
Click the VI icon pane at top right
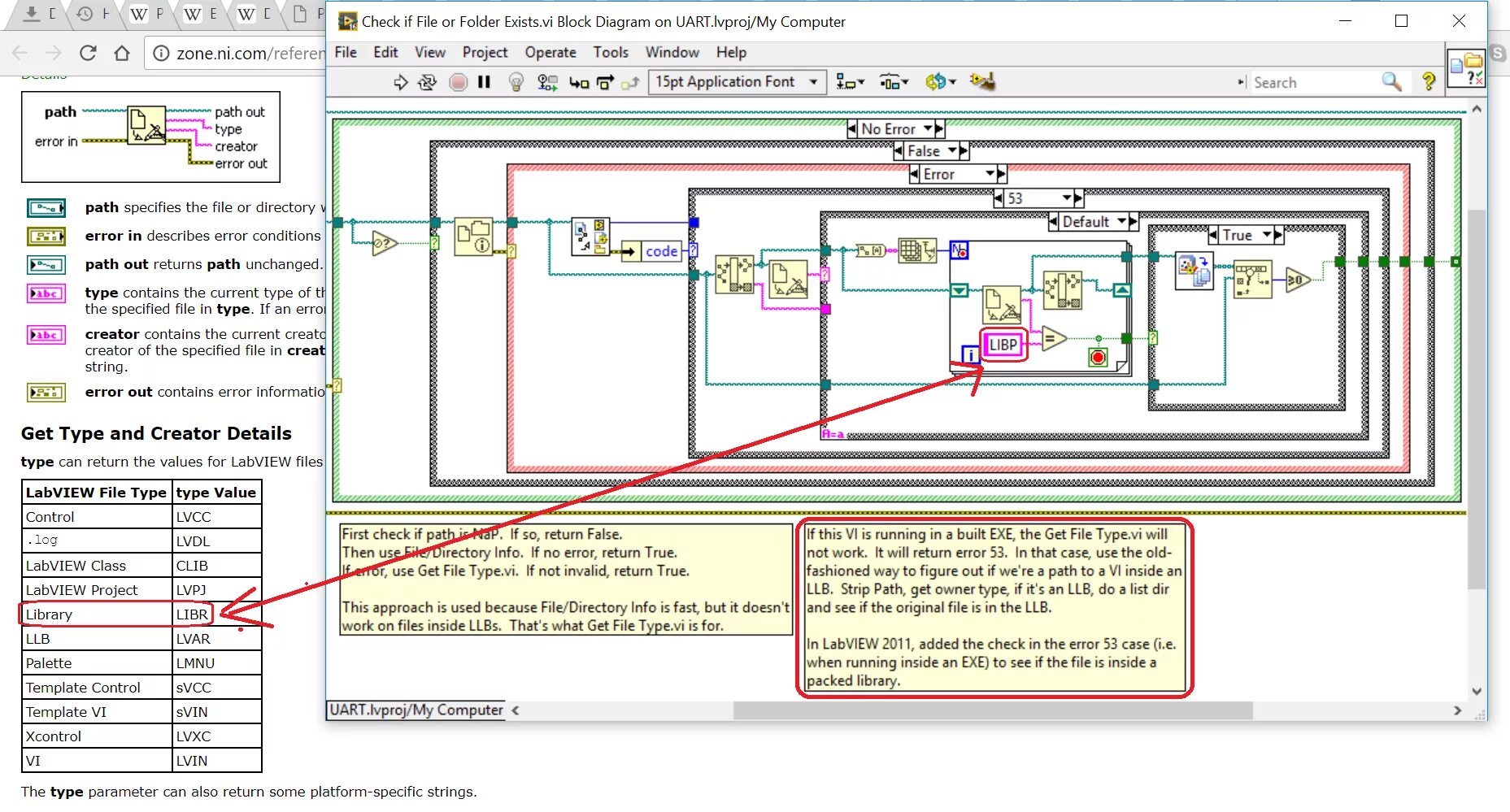point(1468,67)
